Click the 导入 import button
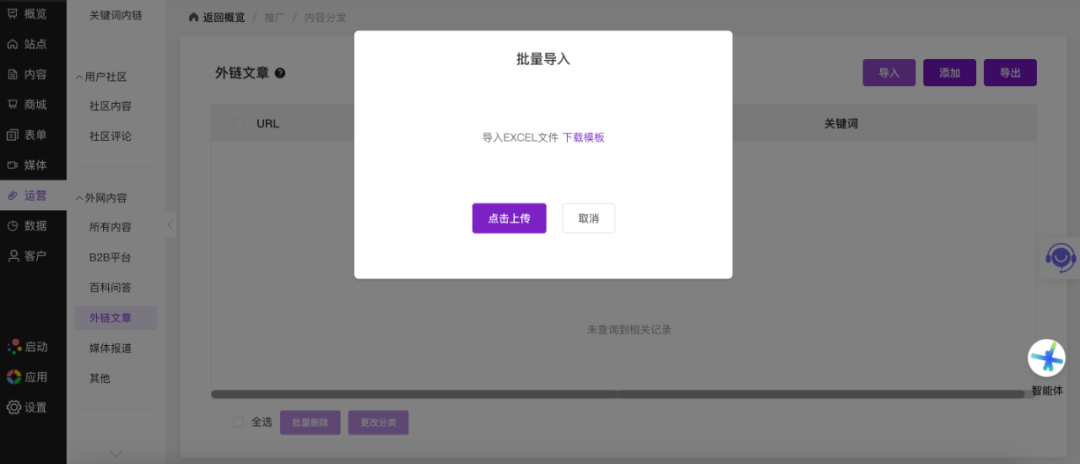The image size is (1080, 464). coord(889,72)
